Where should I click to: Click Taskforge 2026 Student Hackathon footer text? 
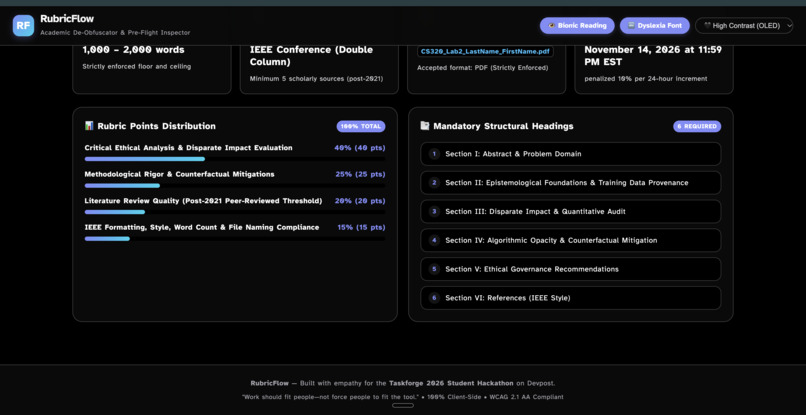click(451, 383)
